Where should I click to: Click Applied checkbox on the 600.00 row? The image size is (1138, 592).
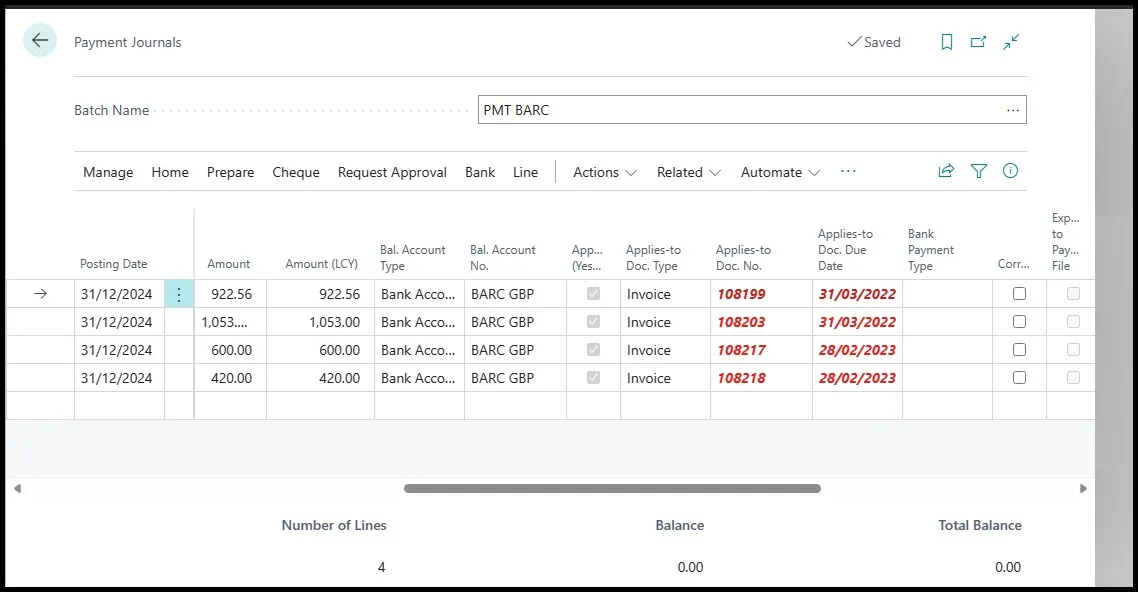(x=593, y=350)
